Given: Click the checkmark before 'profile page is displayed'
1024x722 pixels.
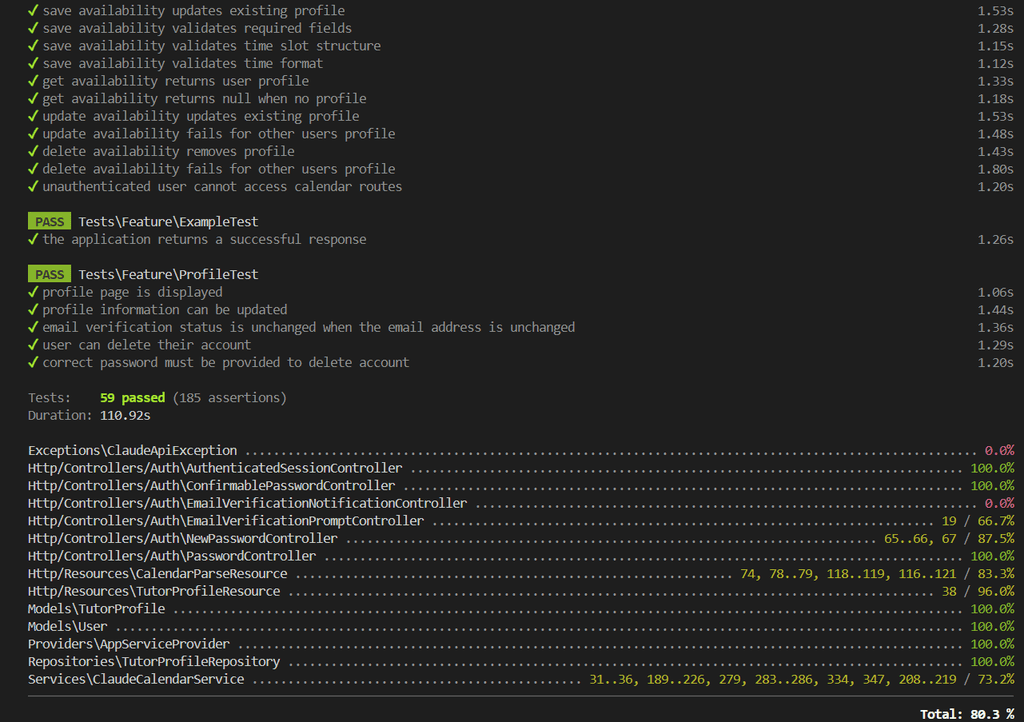Looking at the screenshot, I should point(33,292).
